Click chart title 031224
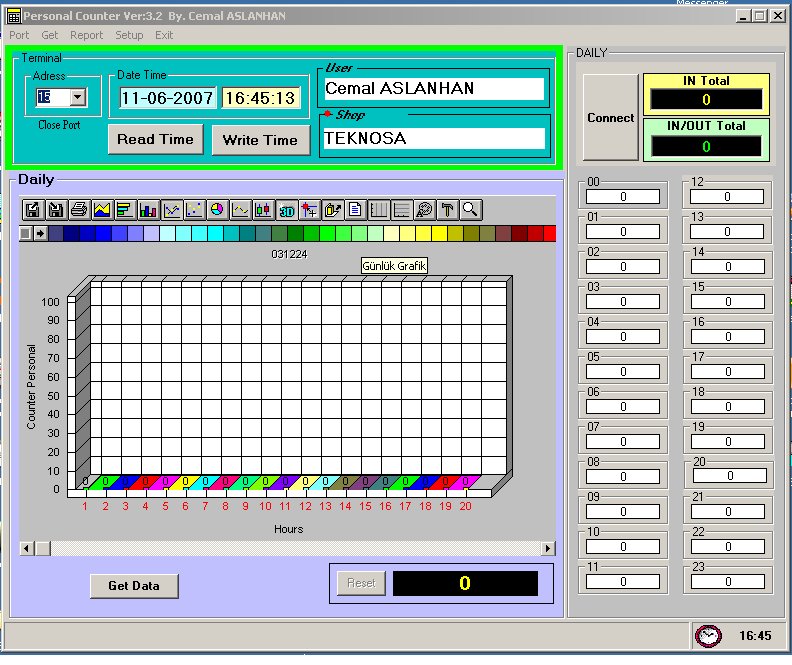The image size is (792, 665). [x=289, y=254]
